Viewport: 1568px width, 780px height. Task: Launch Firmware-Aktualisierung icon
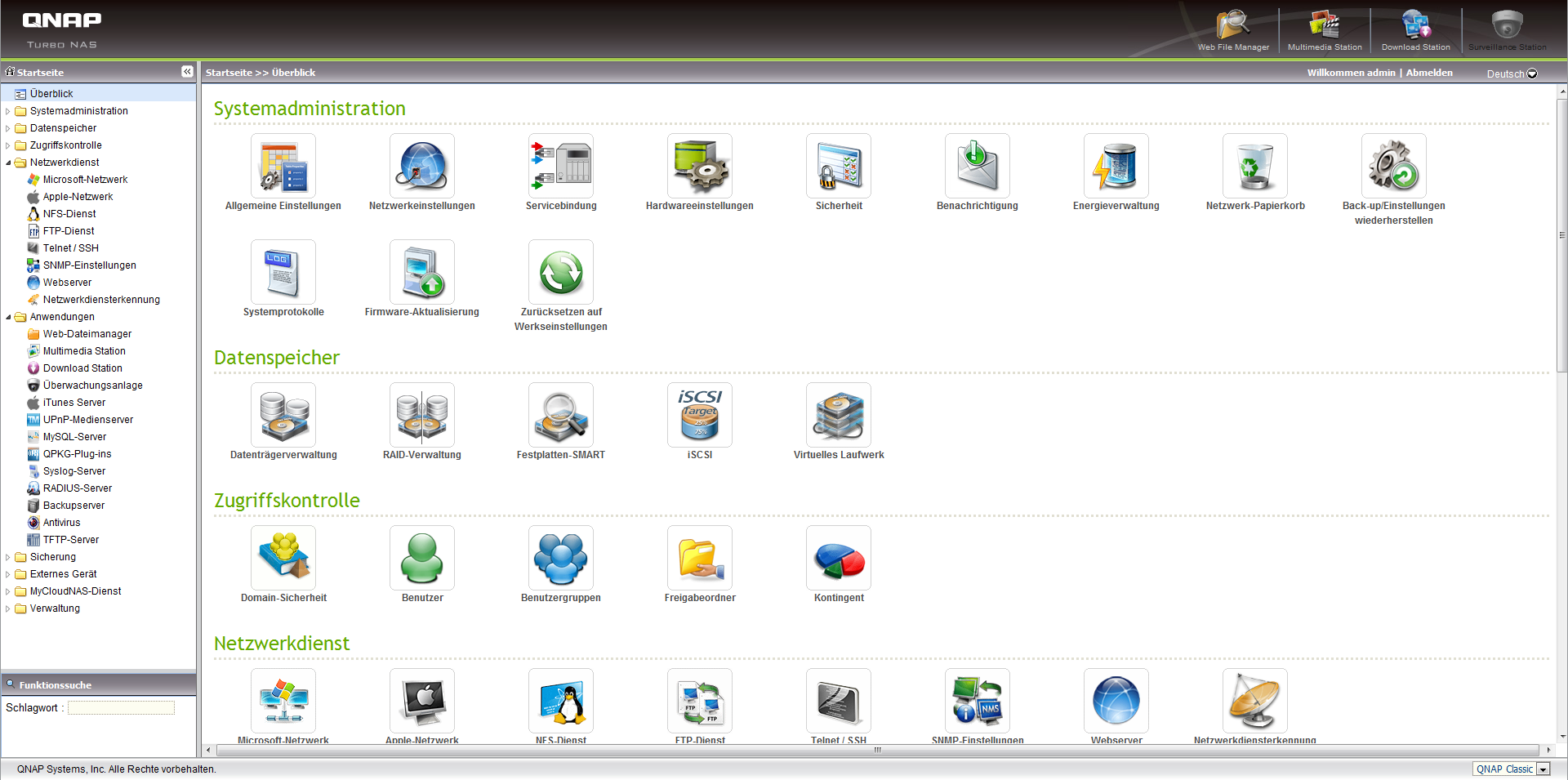click(x=421, y=273)
